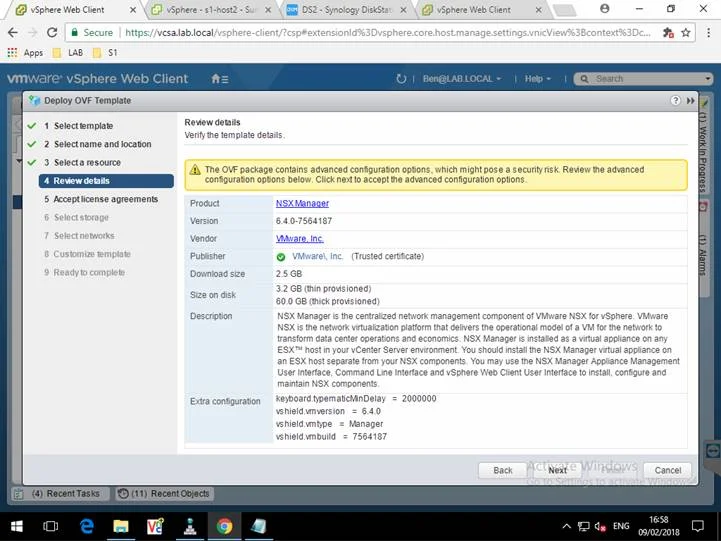Click the search magnifier icon in vSphere
The image size is (721, 541).
coord(584,79)
